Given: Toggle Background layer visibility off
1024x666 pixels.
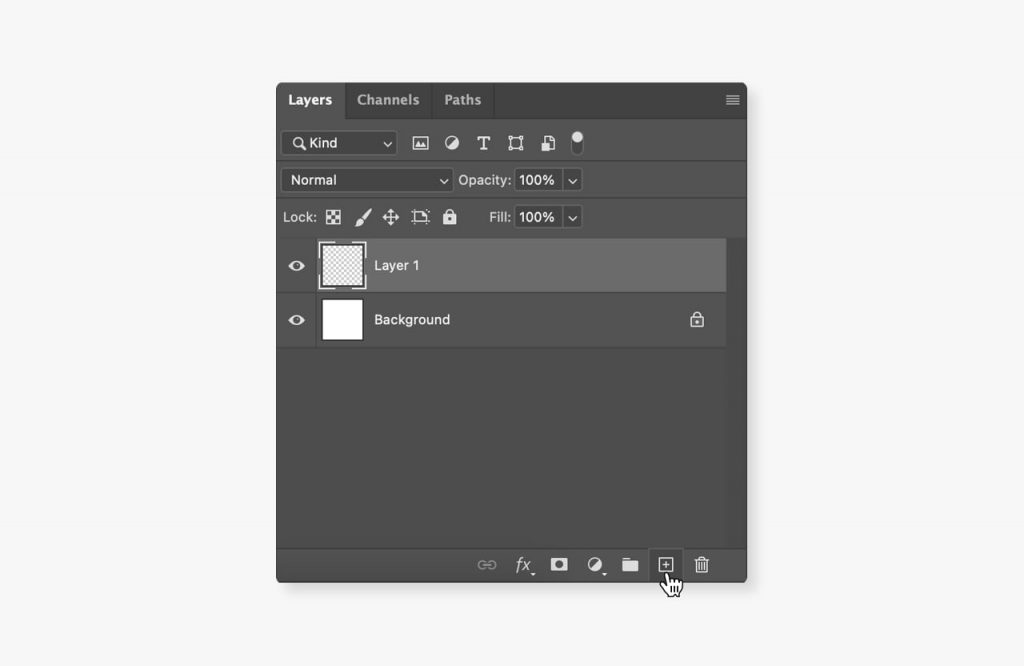Looking at the screenshot, I should click(x=296, y=319).
